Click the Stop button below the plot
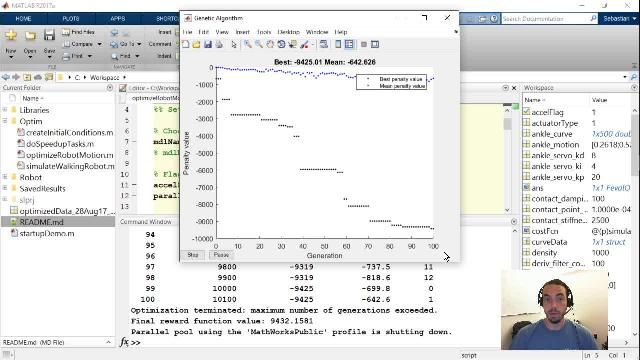Viewport: 640px width, 360px height. click(x=193, y=255)
